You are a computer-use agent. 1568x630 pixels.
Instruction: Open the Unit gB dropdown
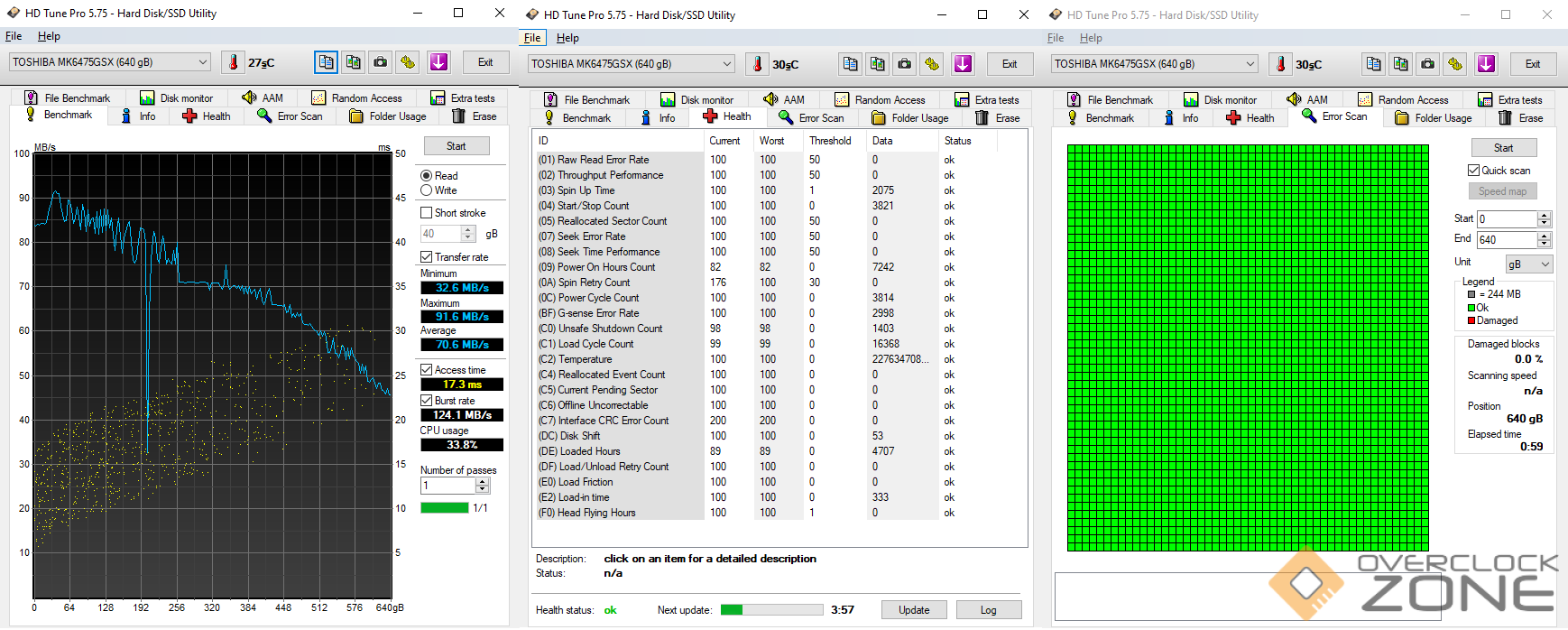tap(1528, 264)
